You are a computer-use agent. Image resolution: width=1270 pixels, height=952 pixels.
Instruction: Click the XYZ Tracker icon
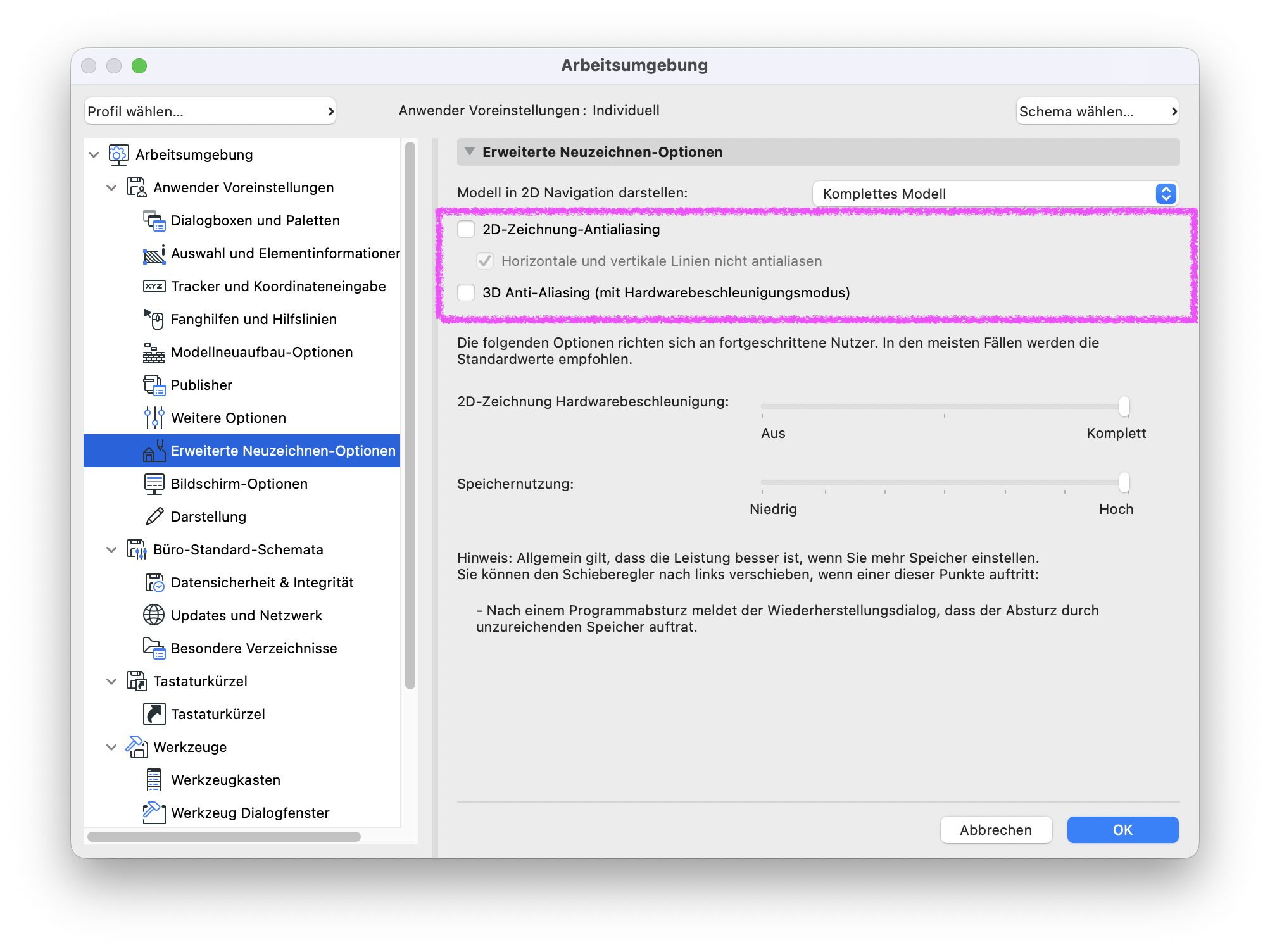[154, 286]
